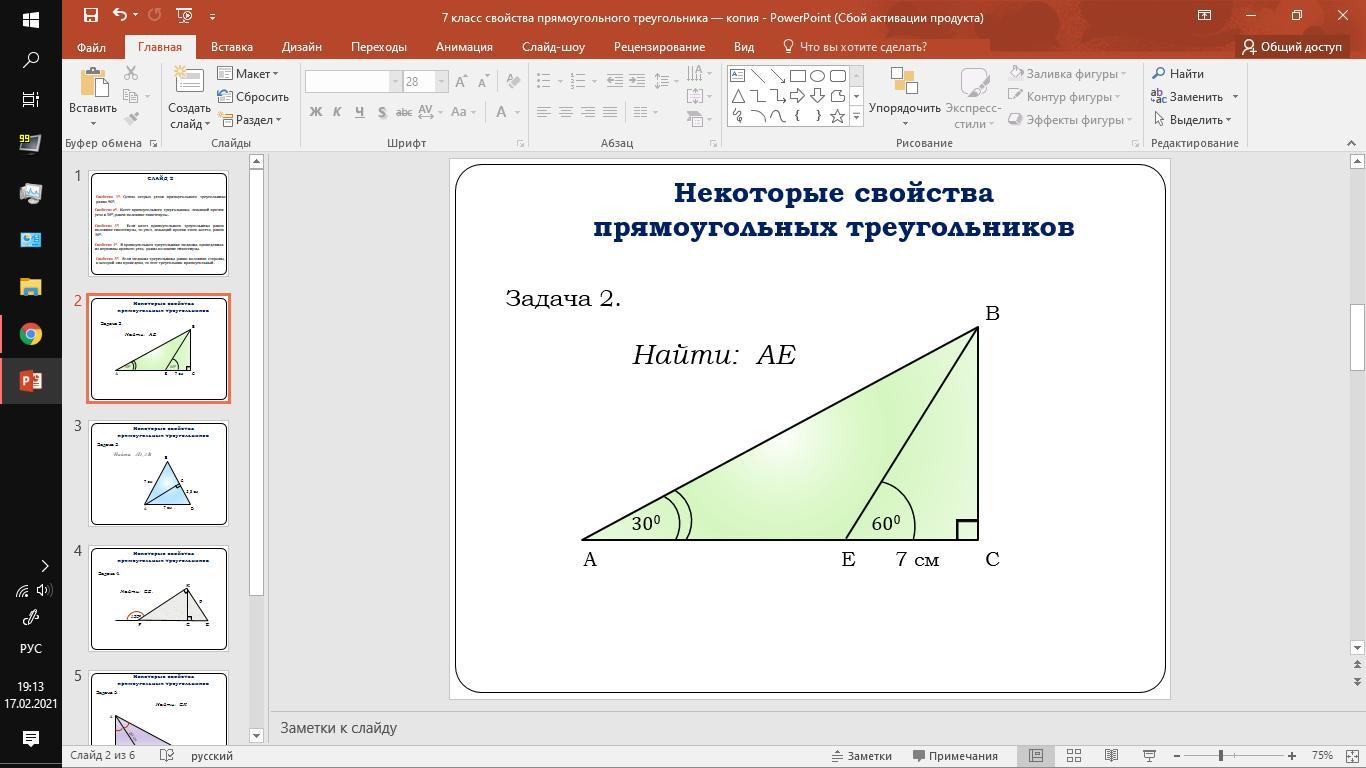This screenshot has height=768, width=1366.
Task: Click the Save icon in quick access toolbar
Action: (x=91, y=15)
